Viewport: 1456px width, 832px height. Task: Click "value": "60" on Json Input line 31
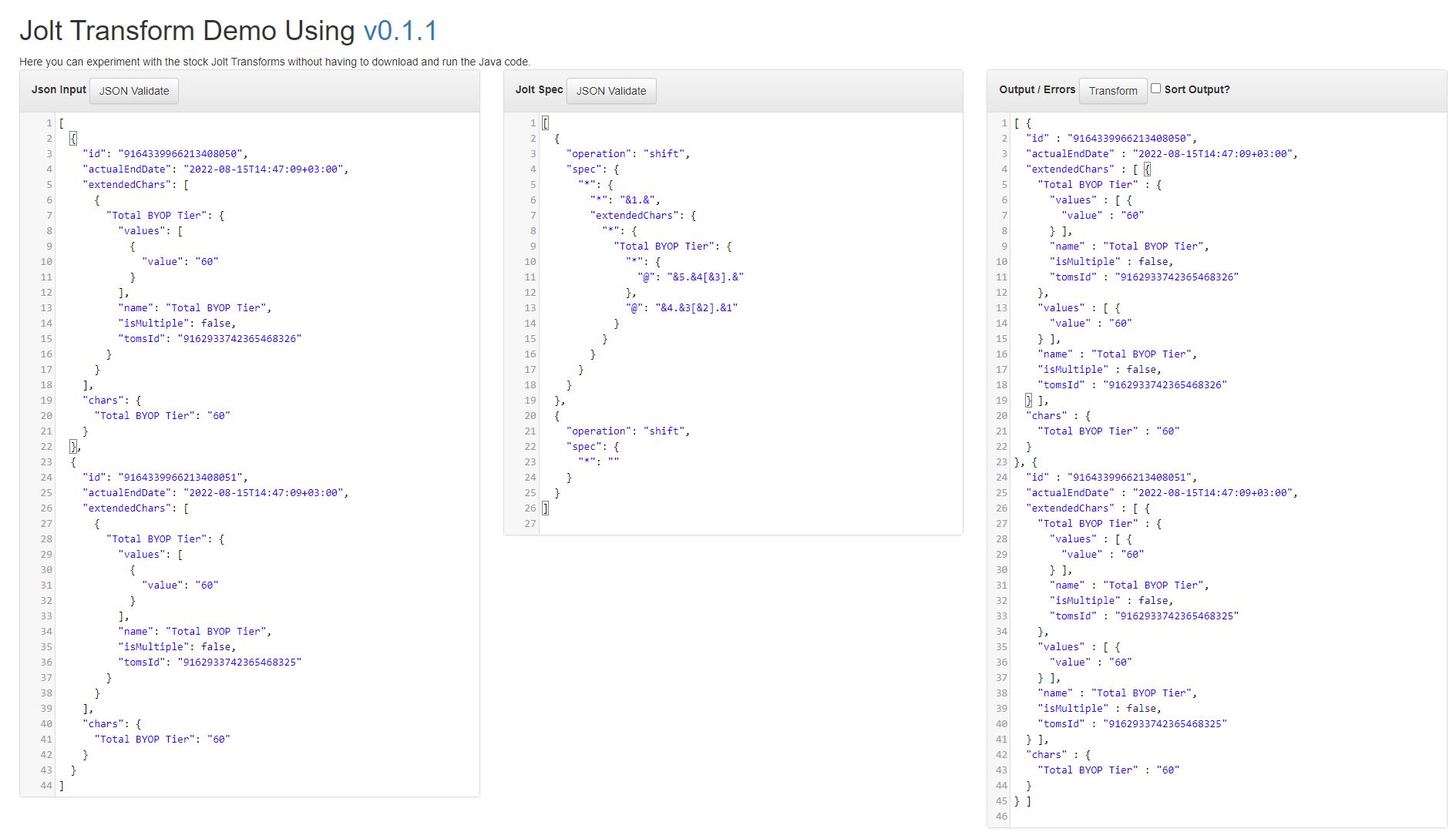pyautogui.click(x=180, y=585)
